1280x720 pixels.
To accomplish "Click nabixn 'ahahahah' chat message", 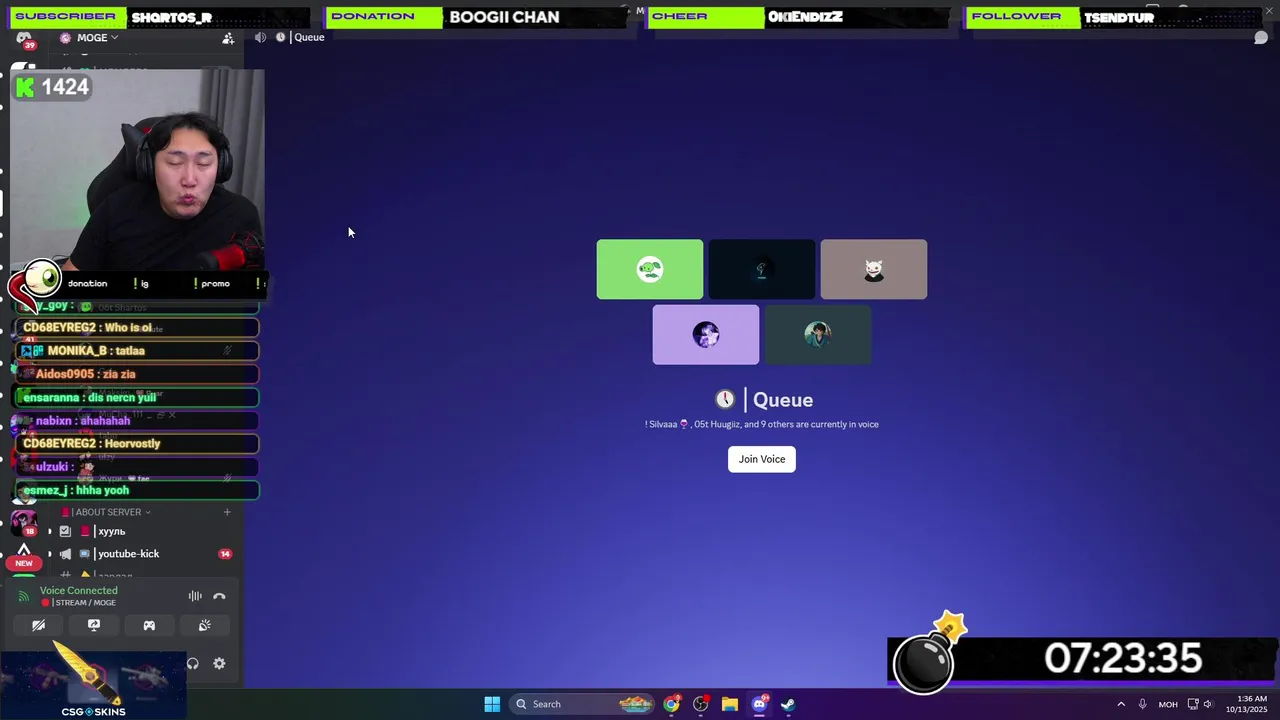I will tap(138, 421).
